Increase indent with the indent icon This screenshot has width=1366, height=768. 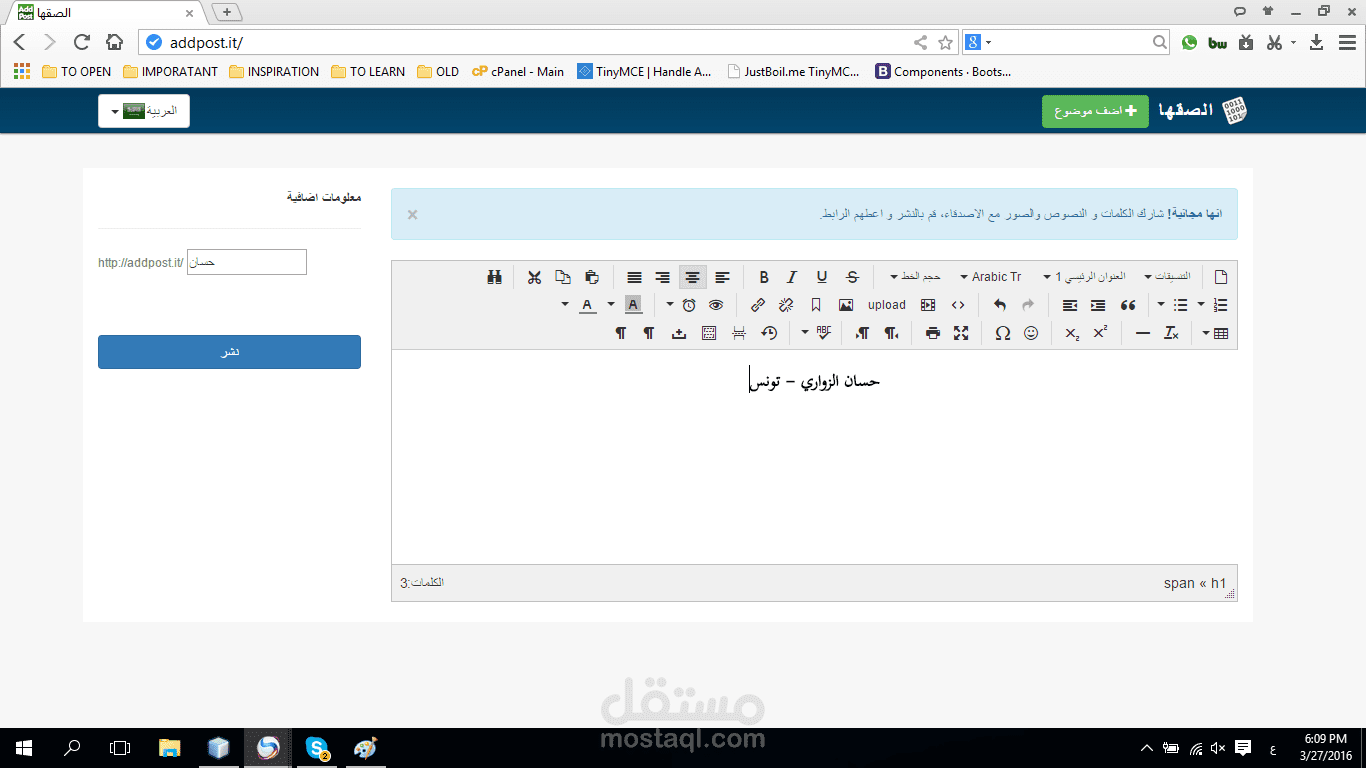coord(1098,305)
